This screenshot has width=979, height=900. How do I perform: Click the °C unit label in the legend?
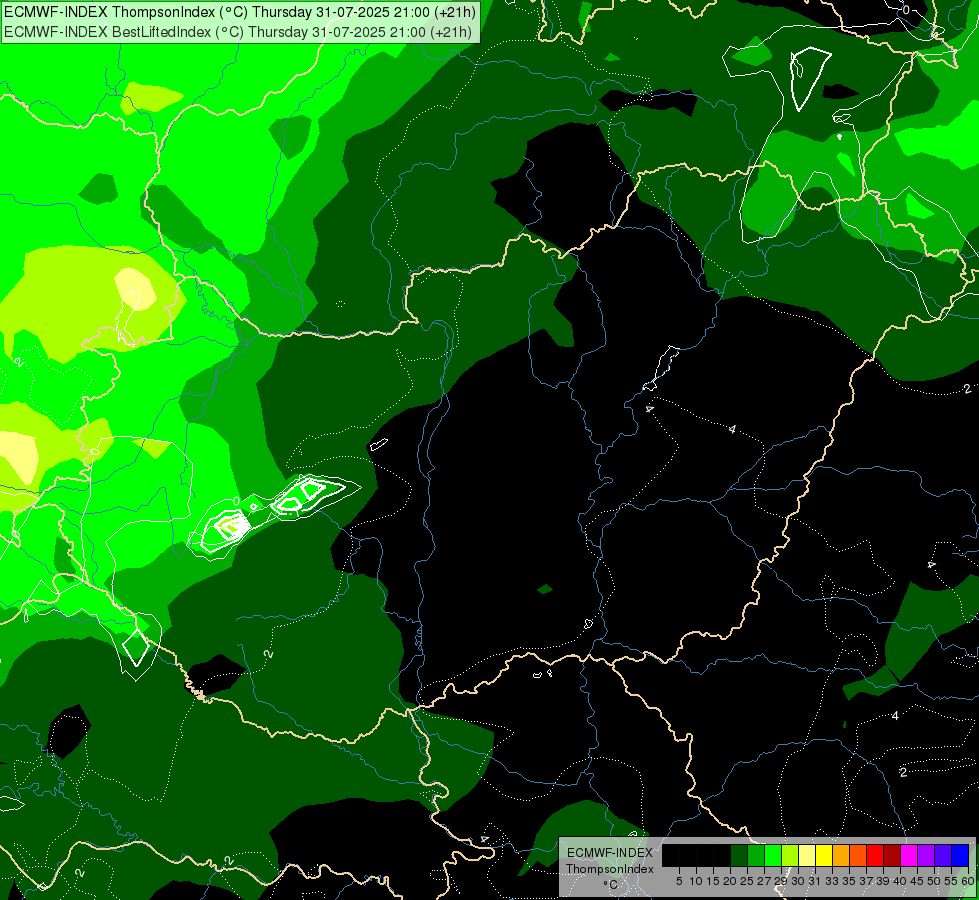(x=610, y=885)
